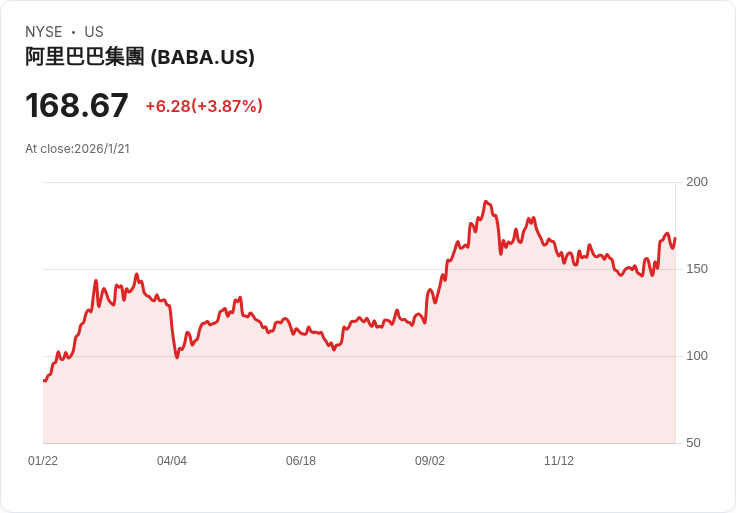Click the 50 price axis label

click(693, 443)
